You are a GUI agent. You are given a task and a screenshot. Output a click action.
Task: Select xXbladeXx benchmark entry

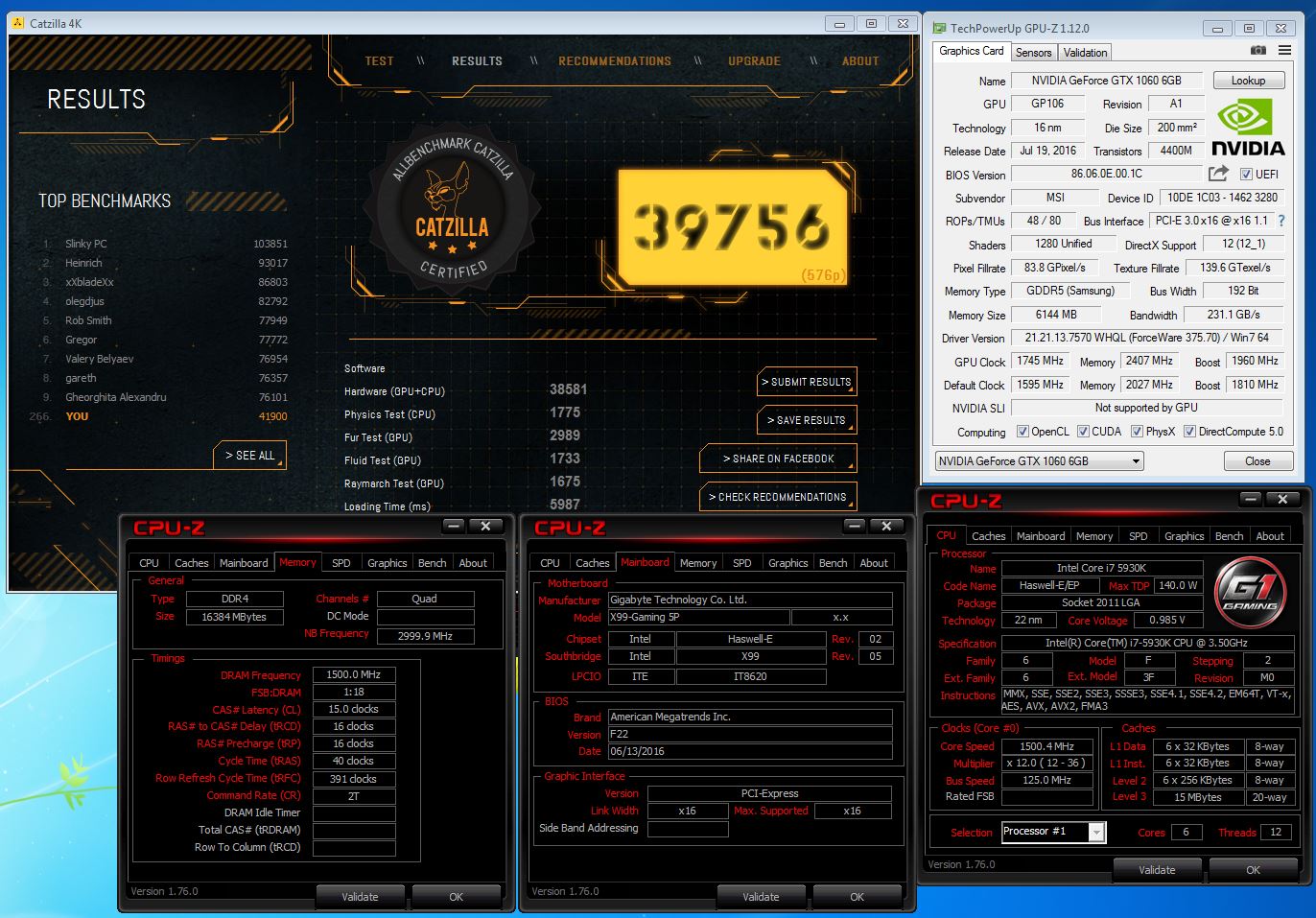click(x=164, y=282)
